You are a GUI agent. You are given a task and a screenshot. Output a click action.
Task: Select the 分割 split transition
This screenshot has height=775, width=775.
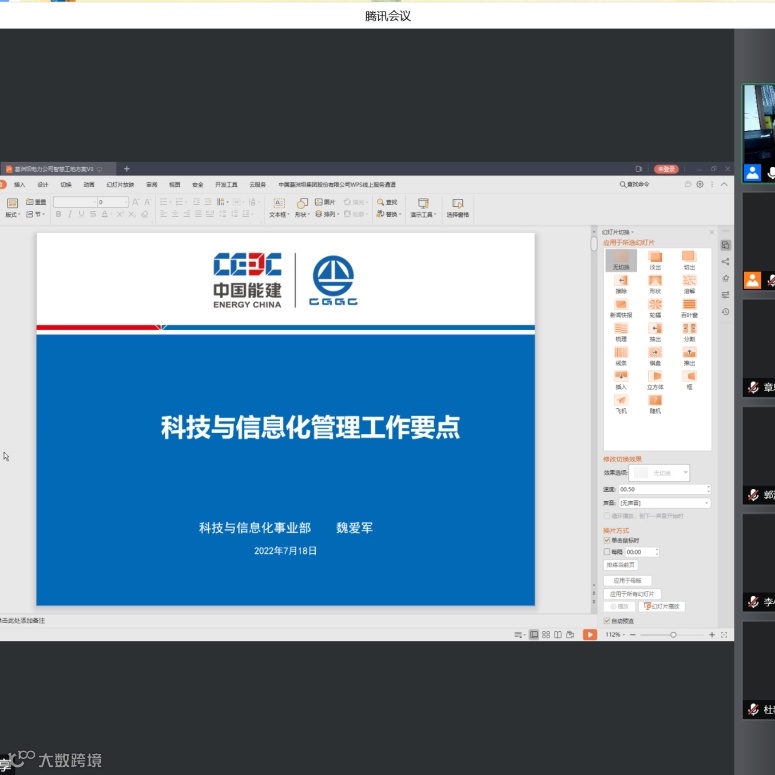[689, 332]
